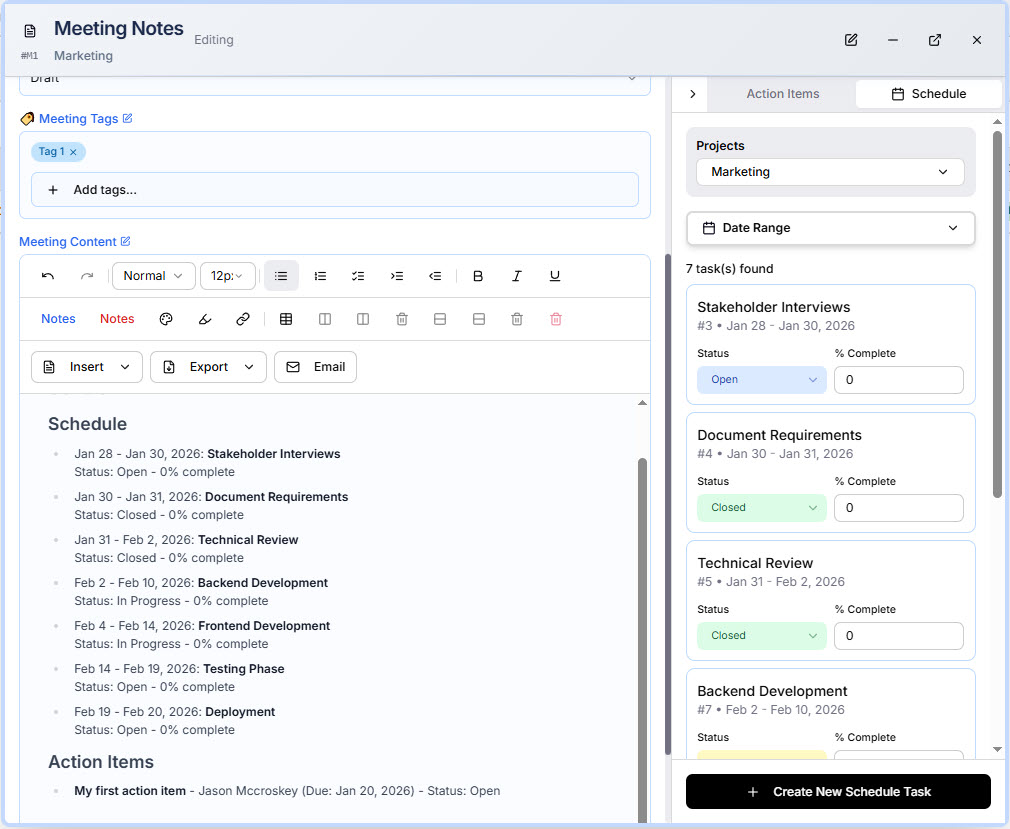Apply italic formatting in the editor
This screenshot has width=1010, height=829.
516,275
